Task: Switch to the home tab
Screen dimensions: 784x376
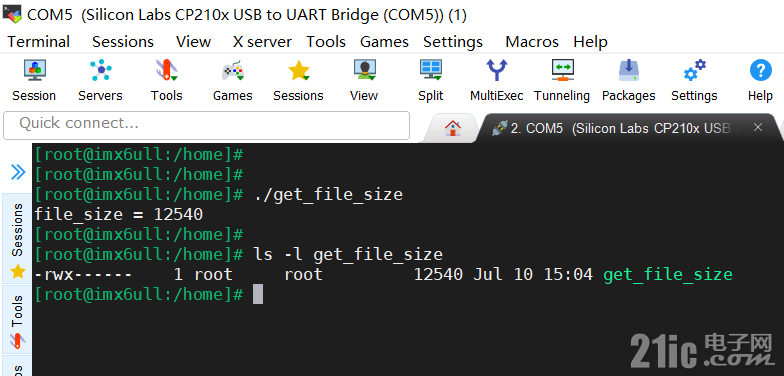Action: [x=452, y=128]
